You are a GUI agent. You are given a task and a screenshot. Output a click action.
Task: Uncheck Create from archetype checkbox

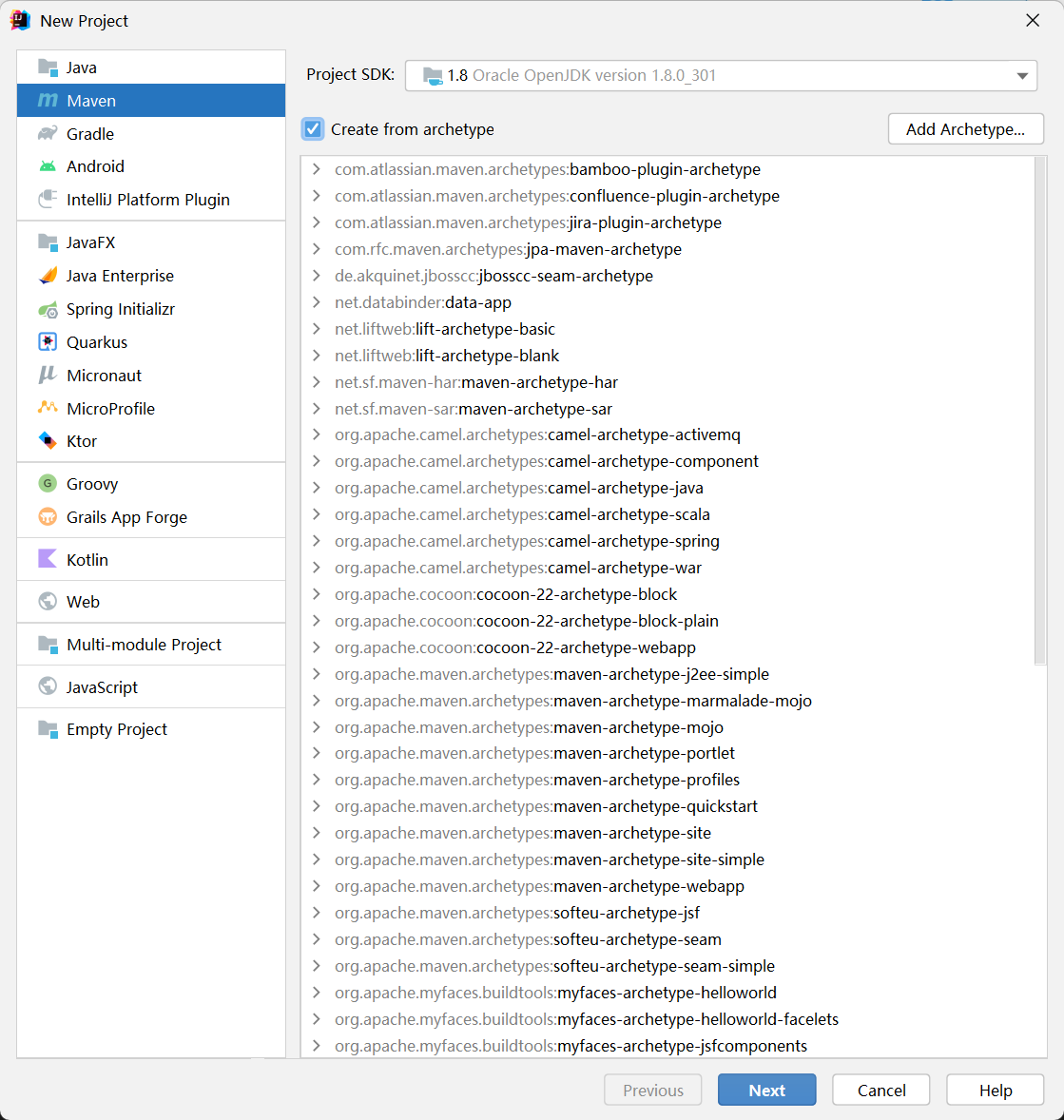click(x=313, y=129)
